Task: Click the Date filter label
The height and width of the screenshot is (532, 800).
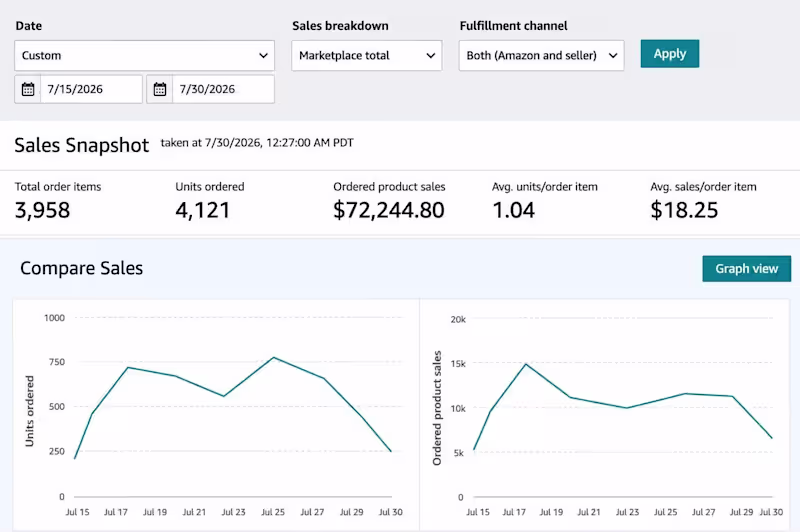Action: click(x=29, y=26)
